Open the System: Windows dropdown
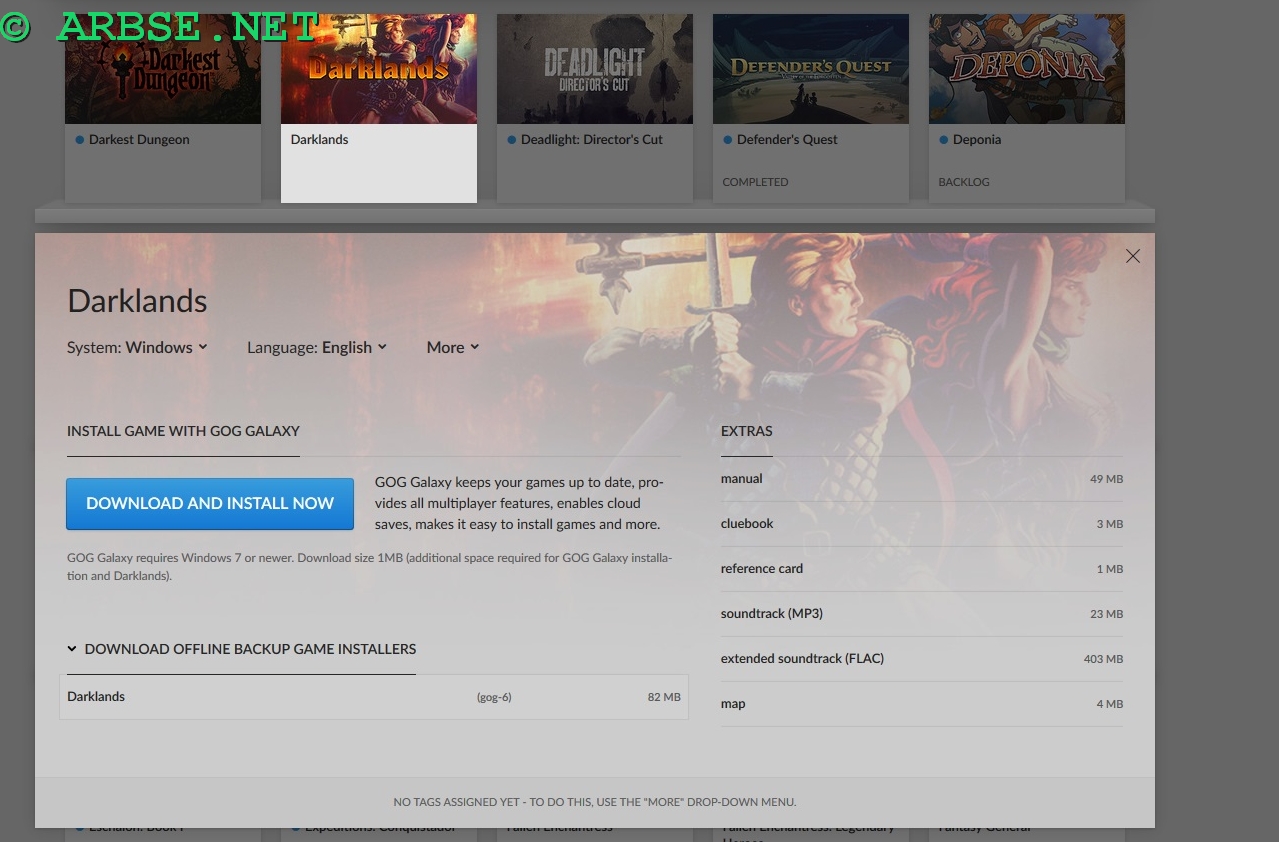The width and height of the screenshot is (1279, 842). [x=137, y=347]
